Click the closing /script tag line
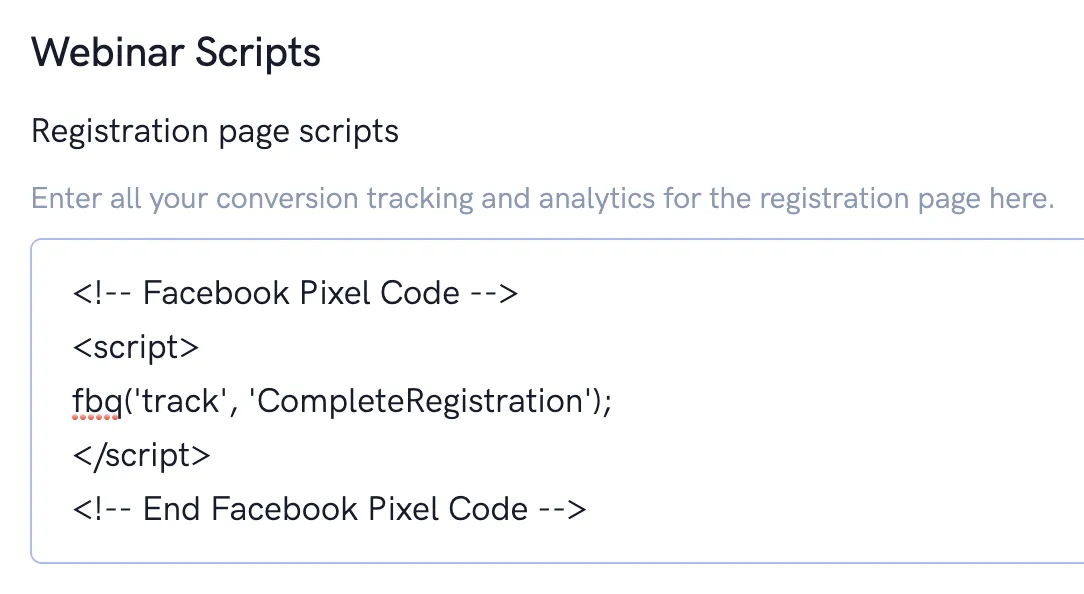1084x594 pixels. (141, 456)
